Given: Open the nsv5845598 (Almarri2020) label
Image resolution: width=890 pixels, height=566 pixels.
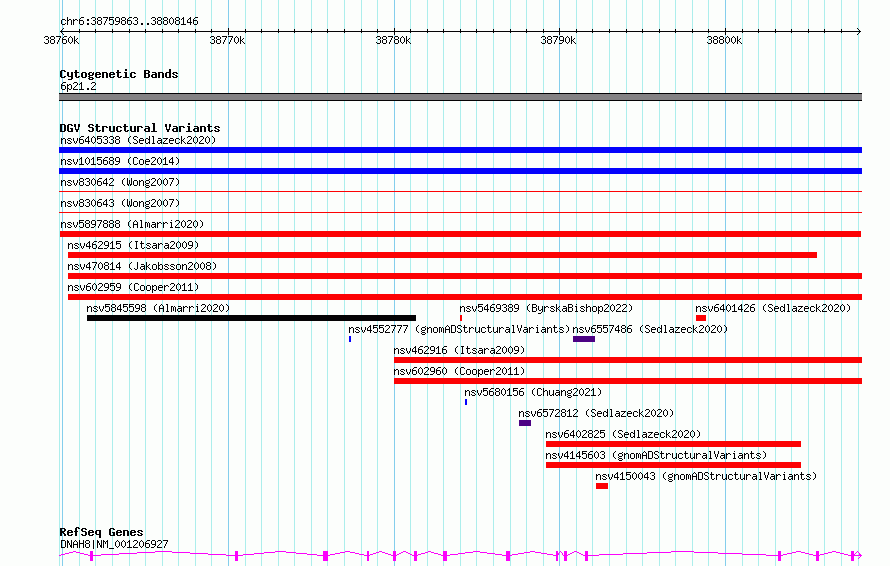Looking at the screenshot, I should point(158,308).
